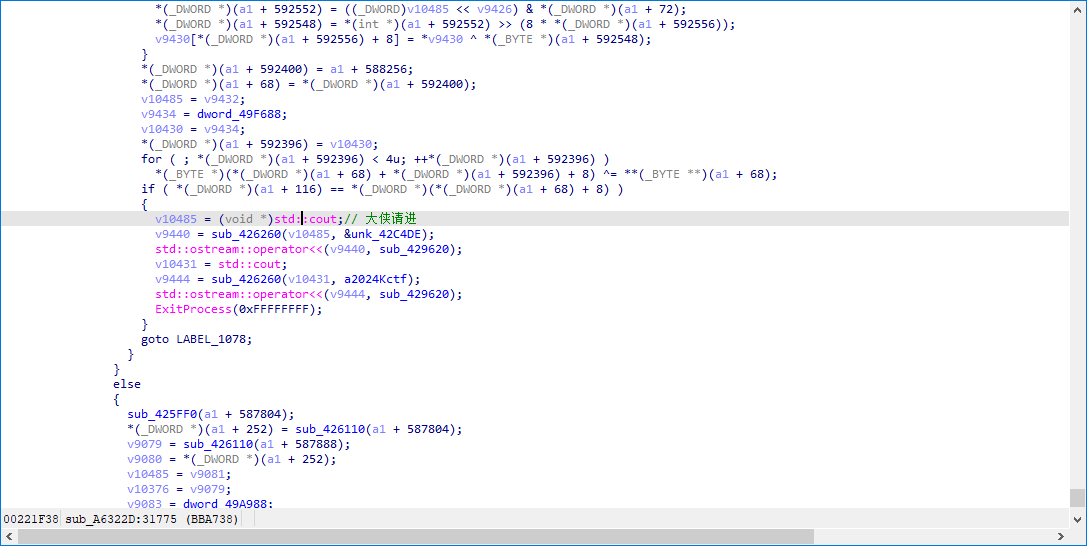Viewport: 1087px width, 546px height.
Task: Click the else keyword
Action: [127, 384]
